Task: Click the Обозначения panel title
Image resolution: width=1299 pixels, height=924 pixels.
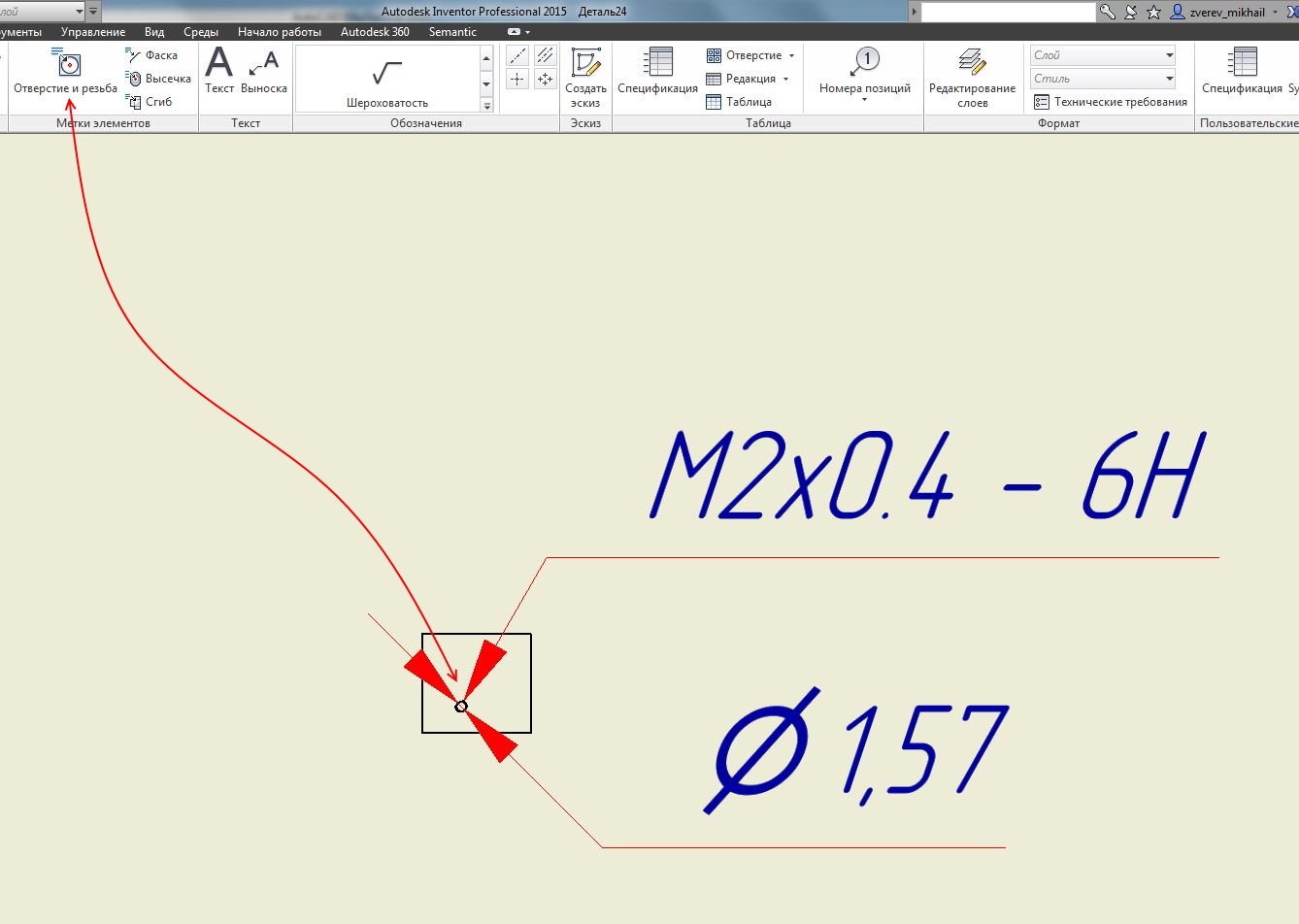Action: pos(426,123)
